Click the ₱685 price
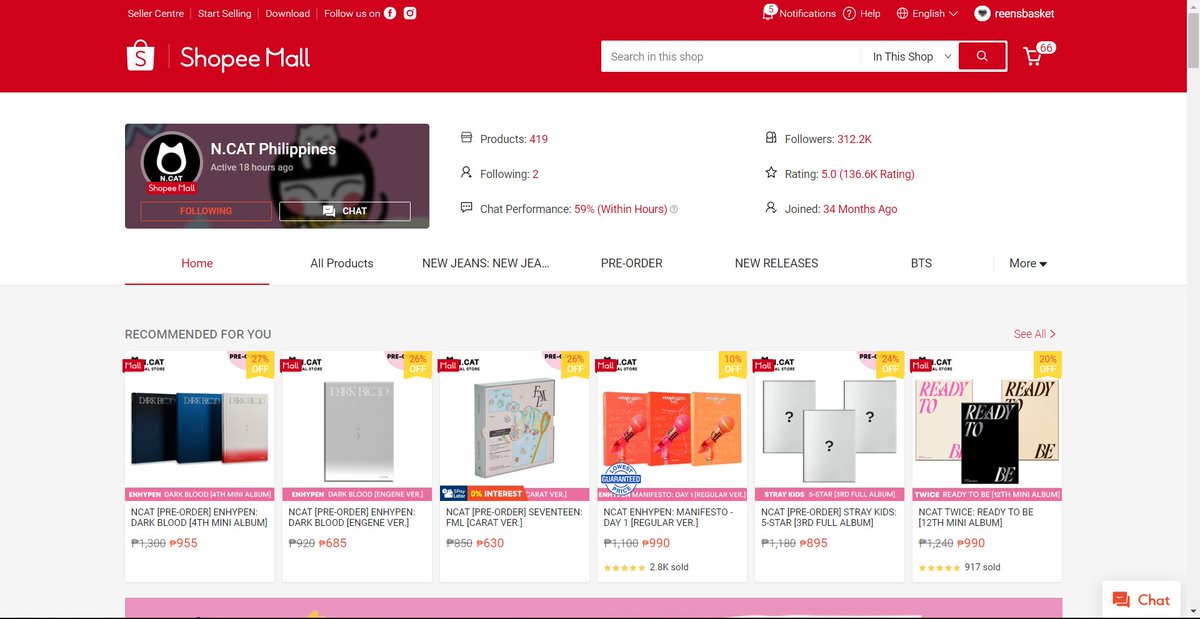 point(335,543)
